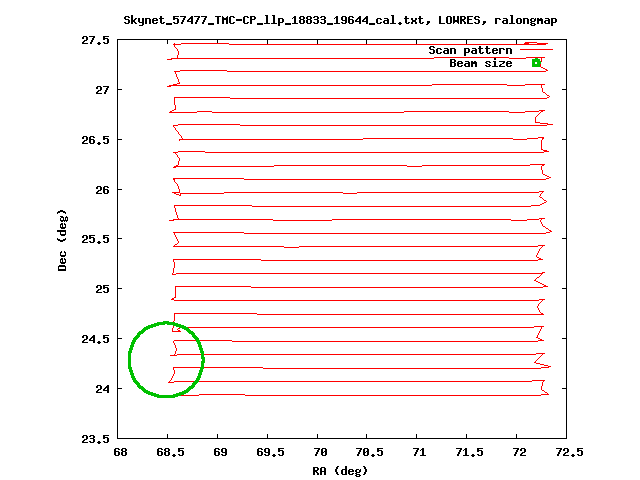Image resolution: width=640 pixels, height=480 pixels.
Task: Select the 'Beam size' legend label
Action: tap(481, 63)
